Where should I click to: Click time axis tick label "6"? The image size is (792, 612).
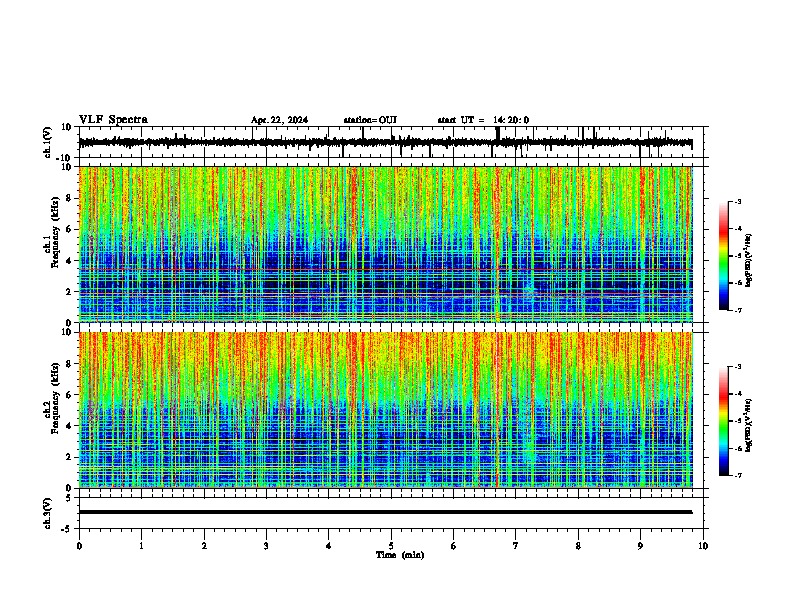pos(453,546)
